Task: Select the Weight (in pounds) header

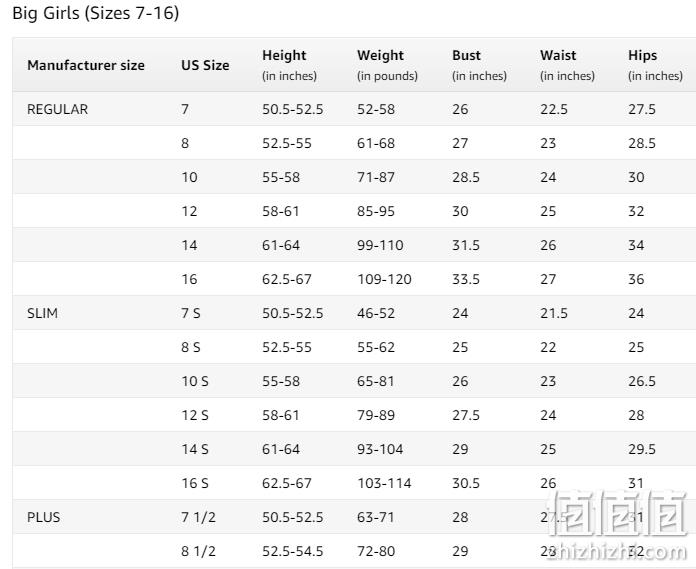Action: (387, 65)
